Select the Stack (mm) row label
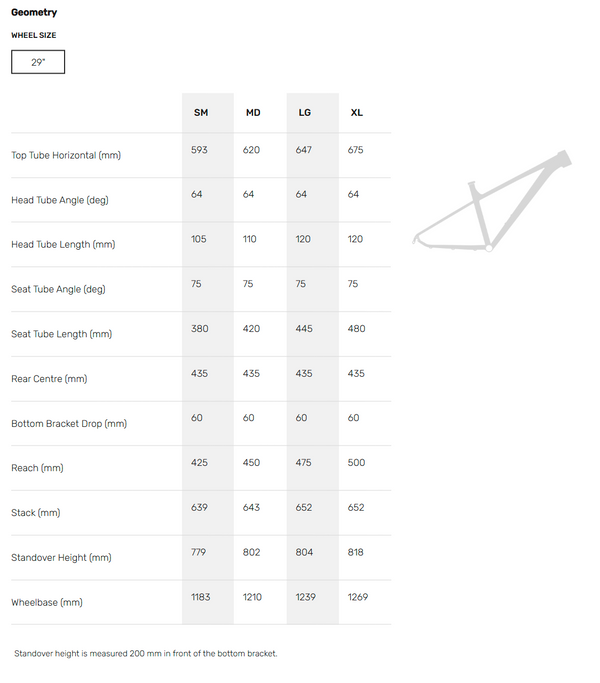 tap(36, 513)
